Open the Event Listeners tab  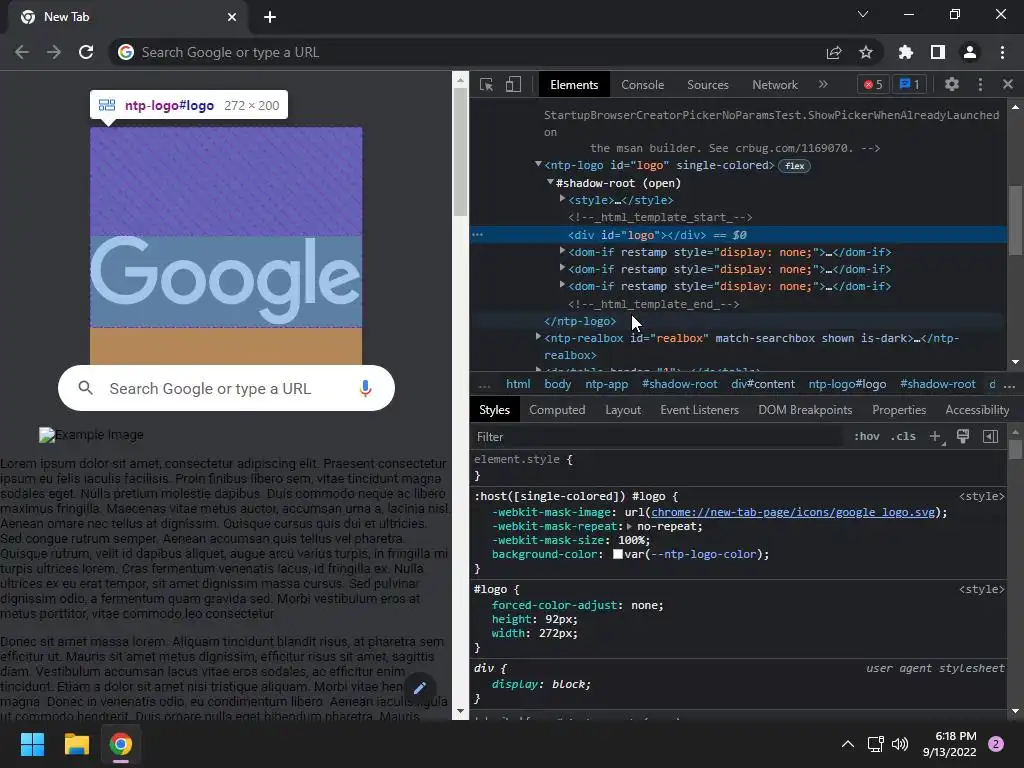699,410
